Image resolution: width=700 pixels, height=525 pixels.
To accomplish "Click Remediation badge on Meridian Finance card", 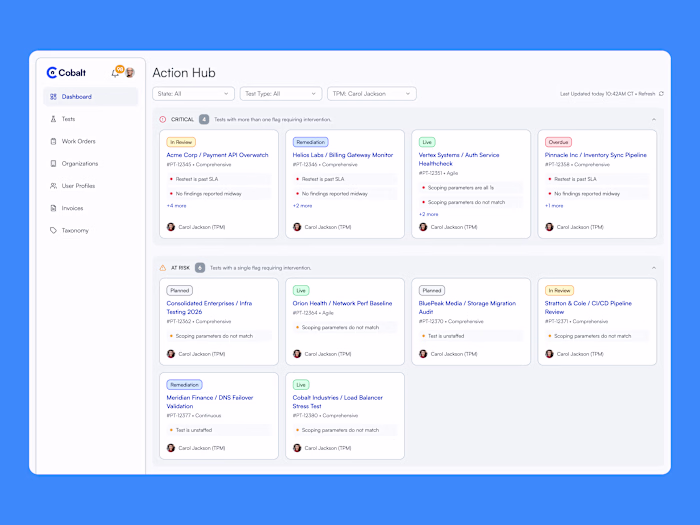I will coord(184,384).
